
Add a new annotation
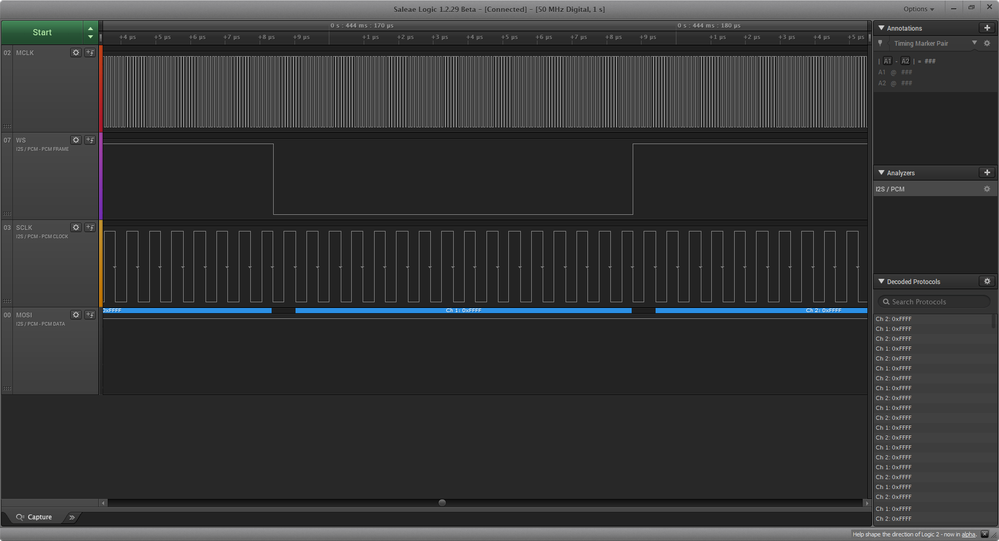(987, 28)
